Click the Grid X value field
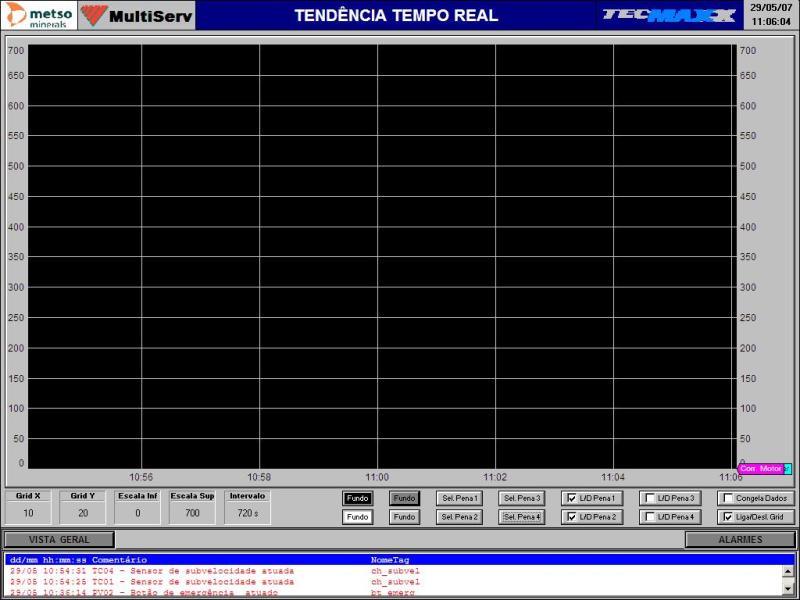 (x=28, y=513)
